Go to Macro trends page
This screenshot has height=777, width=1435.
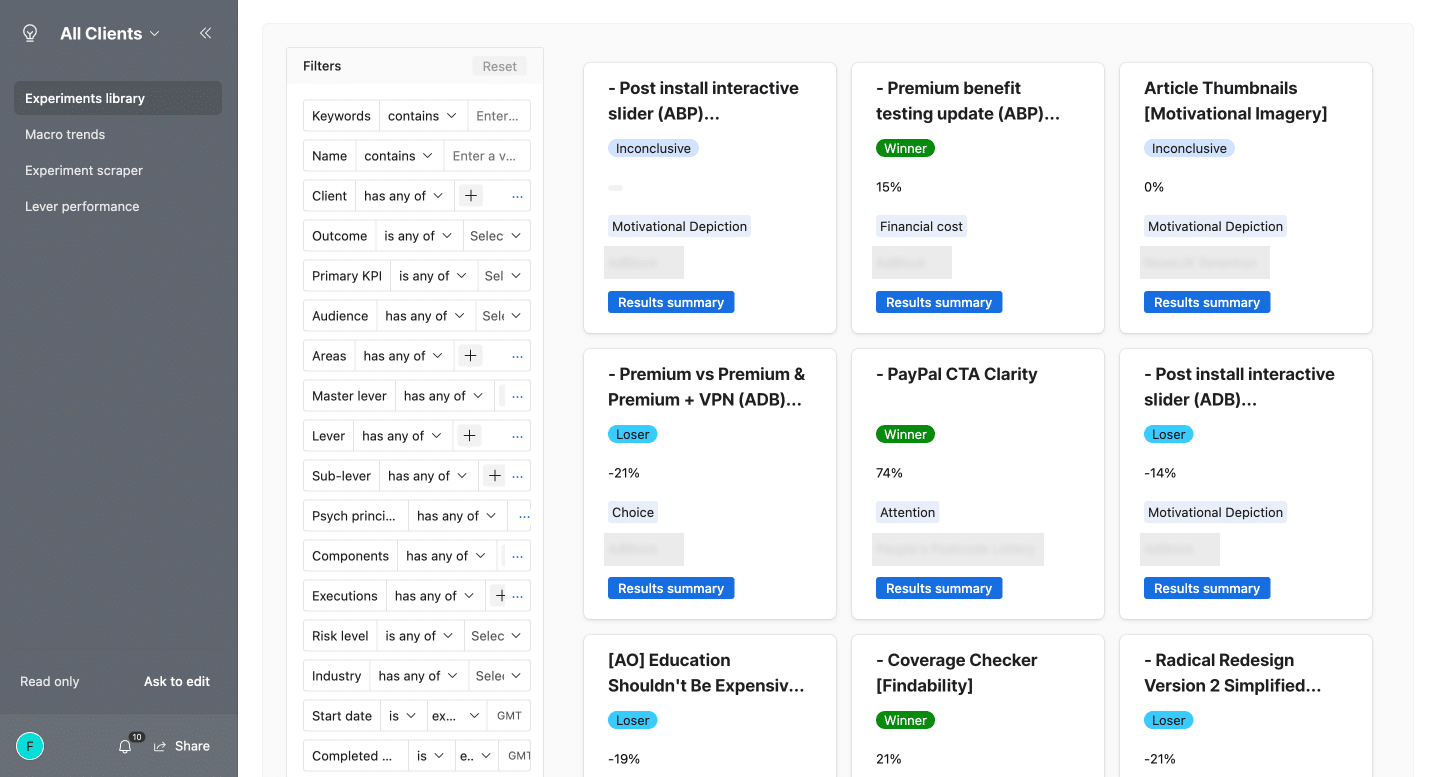click(x=65, y=134)
